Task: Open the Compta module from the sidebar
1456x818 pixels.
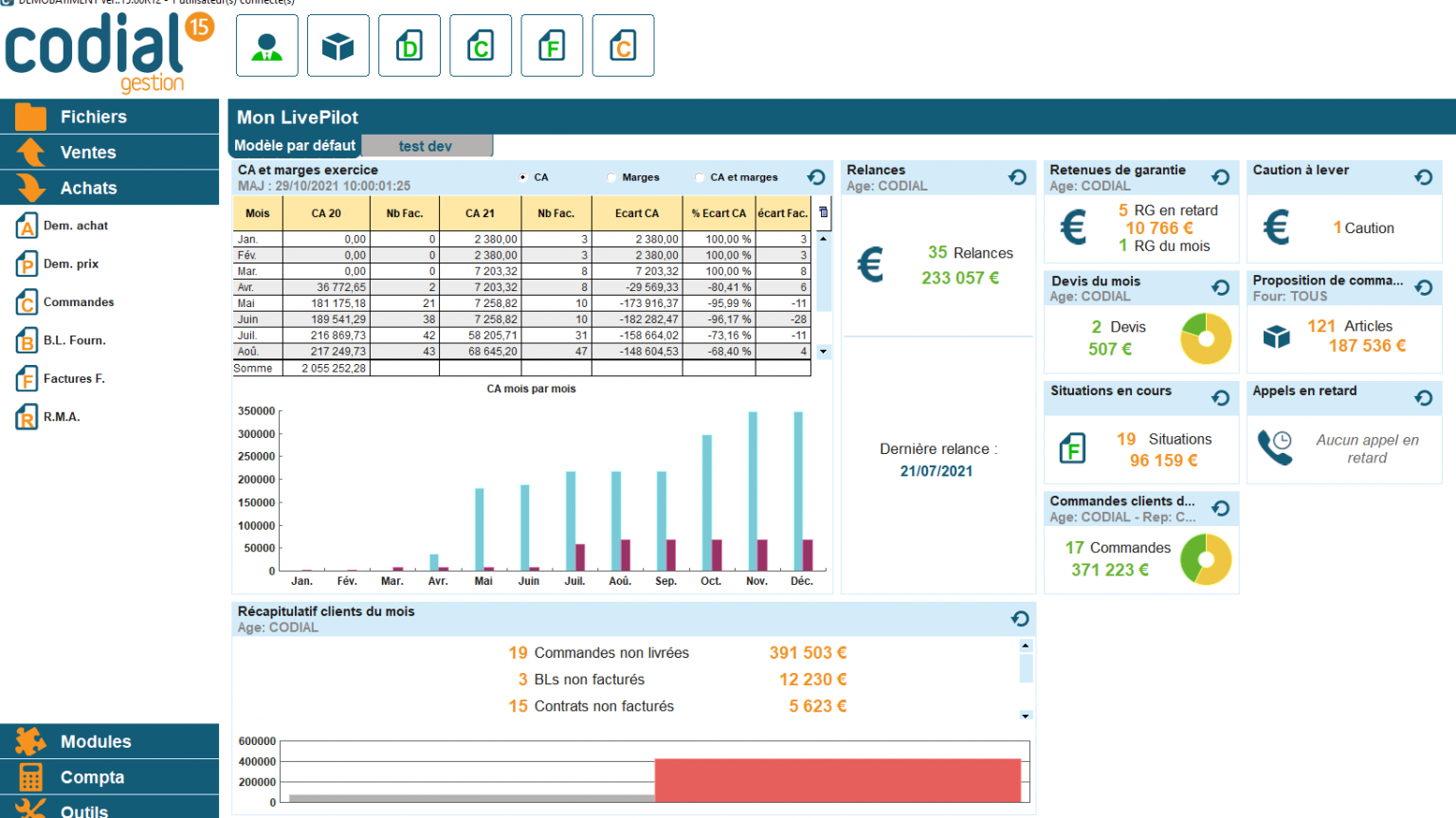Action: coord(92,776)
